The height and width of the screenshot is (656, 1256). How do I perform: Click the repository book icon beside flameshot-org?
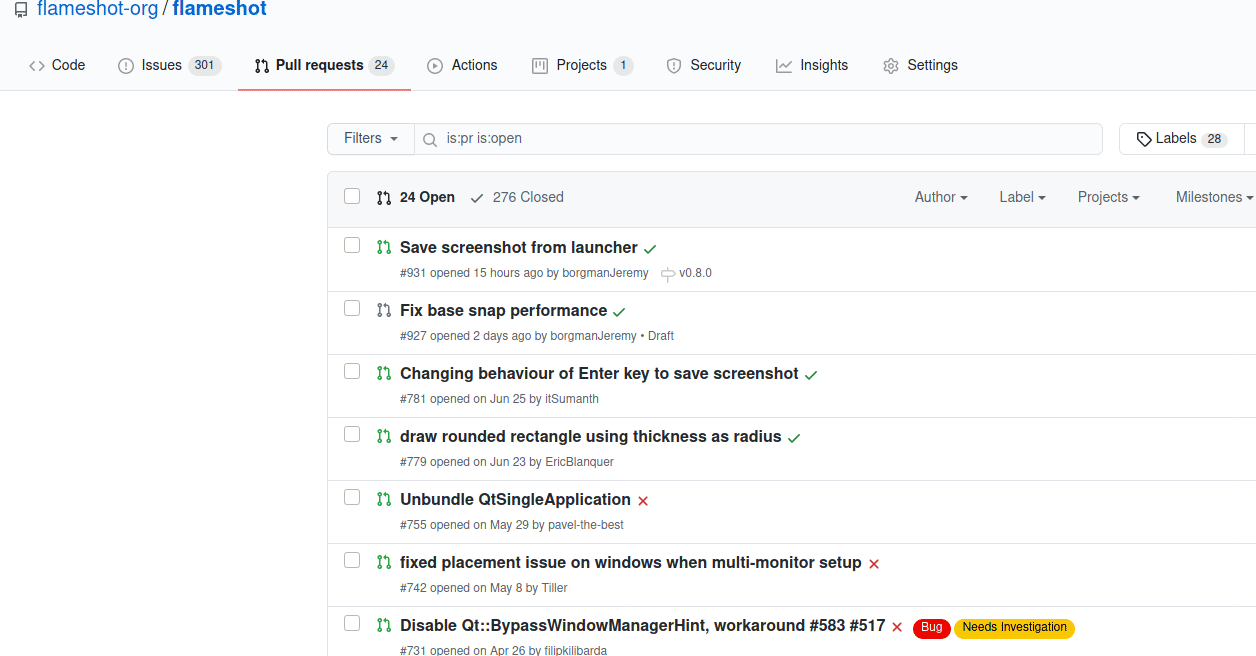tap(21, 11)
